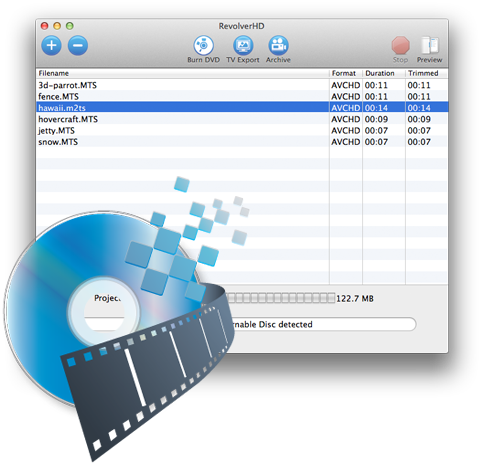Viewport: 480px width, 466px height.
Task: Launch the TV Export function
Action: pyautogui.click(x=243, y=50)
